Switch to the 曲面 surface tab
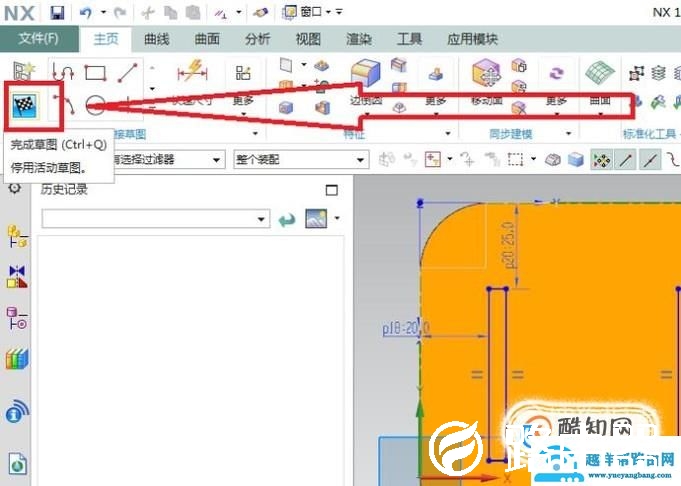The height and width of the screenshot is (486, 681). tap(207, 39)
